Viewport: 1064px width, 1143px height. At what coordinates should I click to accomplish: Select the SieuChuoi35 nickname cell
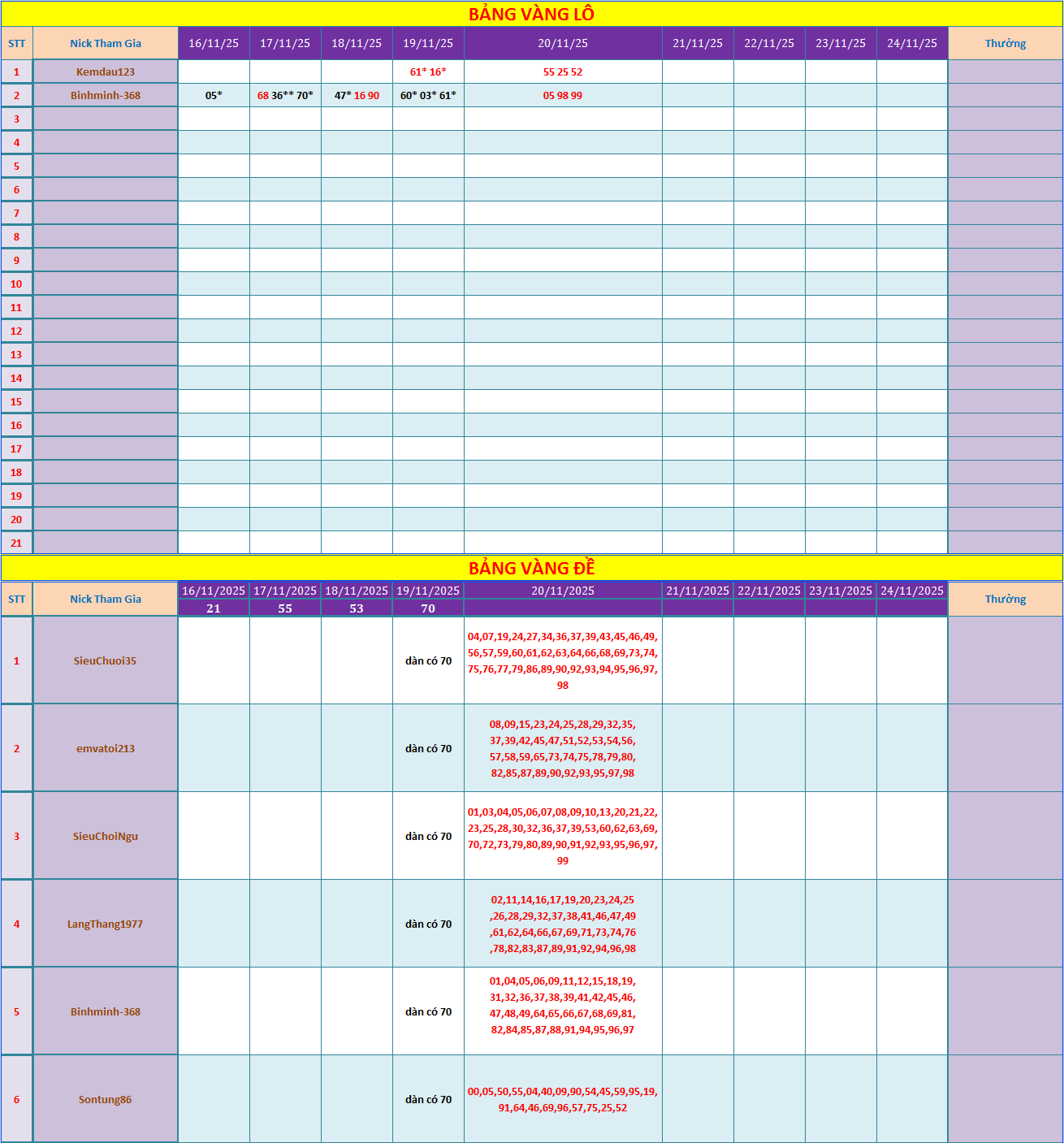point(106,660)
